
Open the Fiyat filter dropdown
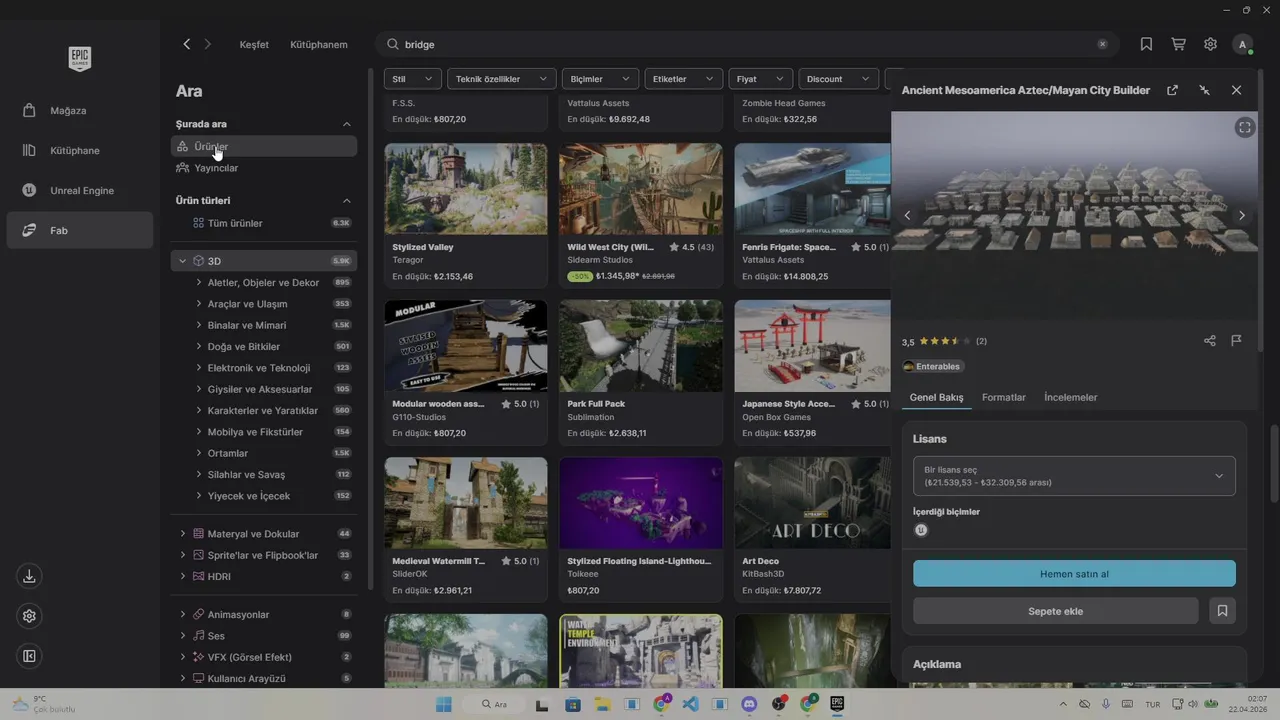pos(761,79)
